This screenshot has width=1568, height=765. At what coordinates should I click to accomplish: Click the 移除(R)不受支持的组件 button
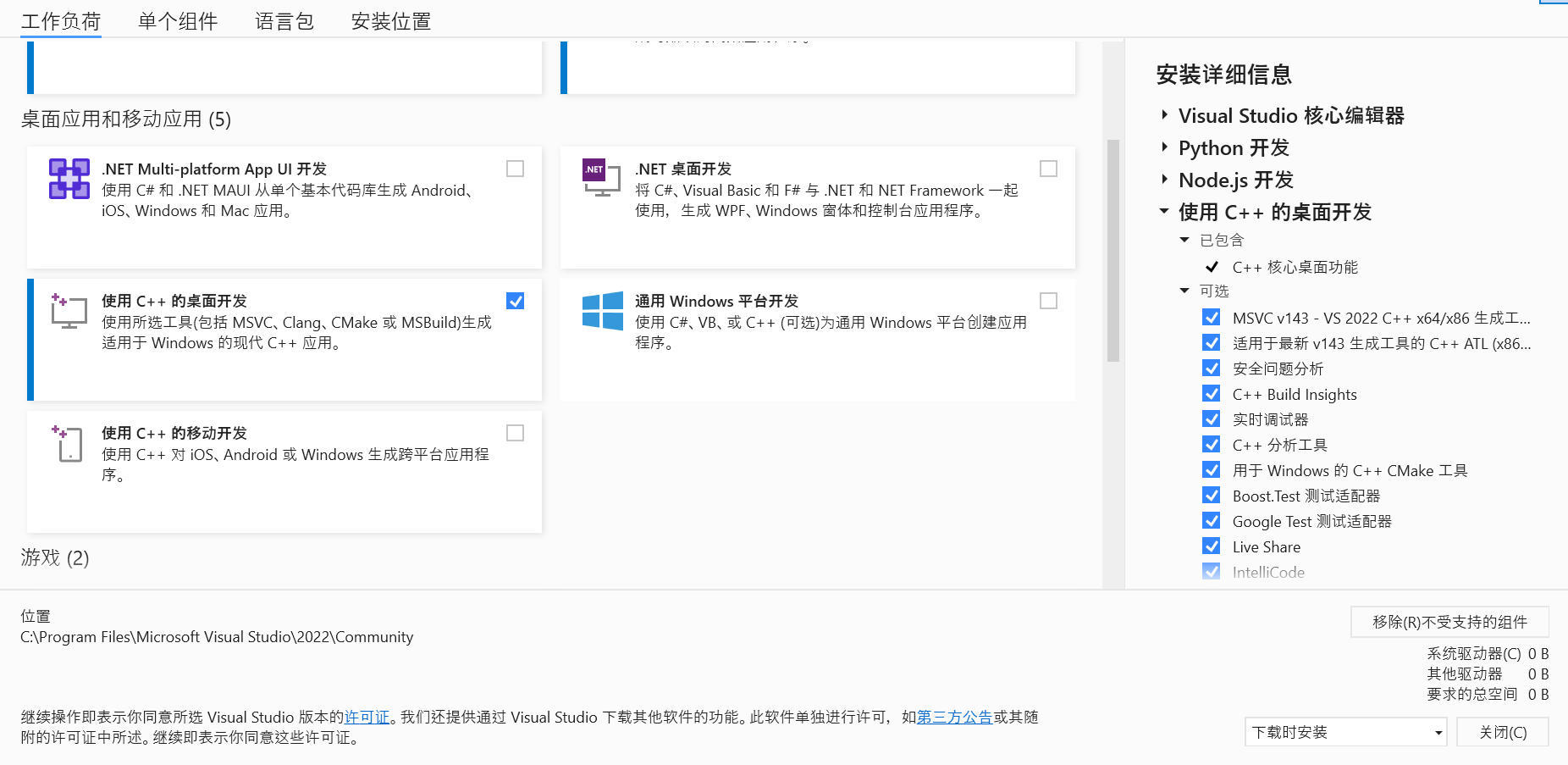[1449, 622]
